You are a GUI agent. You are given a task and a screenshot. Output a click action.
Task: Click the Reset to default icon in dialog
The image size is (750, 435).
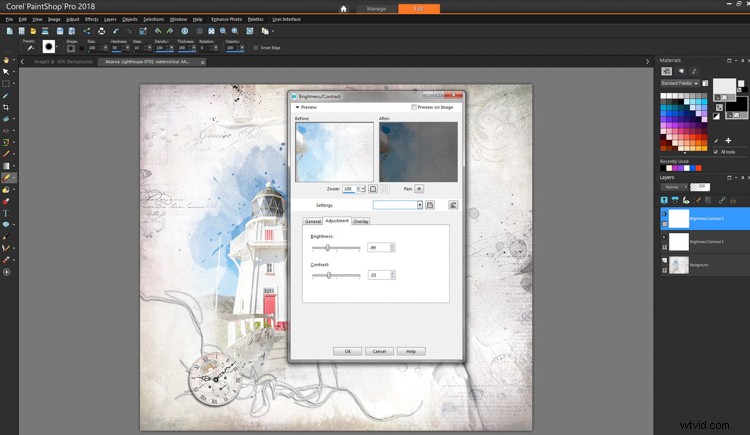[453, 205]
